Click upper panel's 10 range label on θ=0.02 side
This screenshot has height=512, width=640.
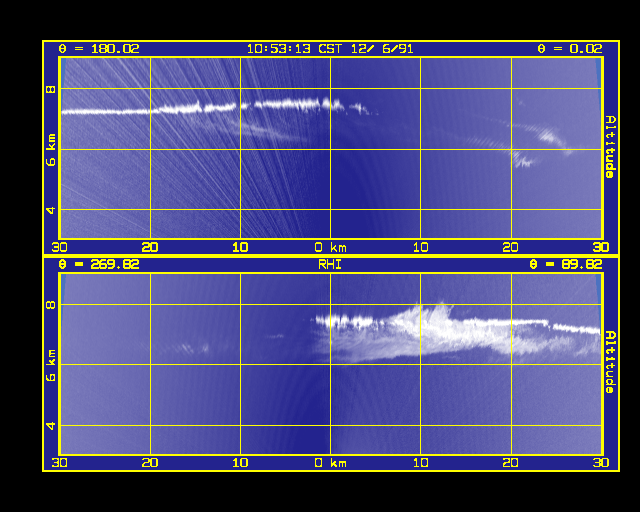pyautogui.click(x=420, y=247)
